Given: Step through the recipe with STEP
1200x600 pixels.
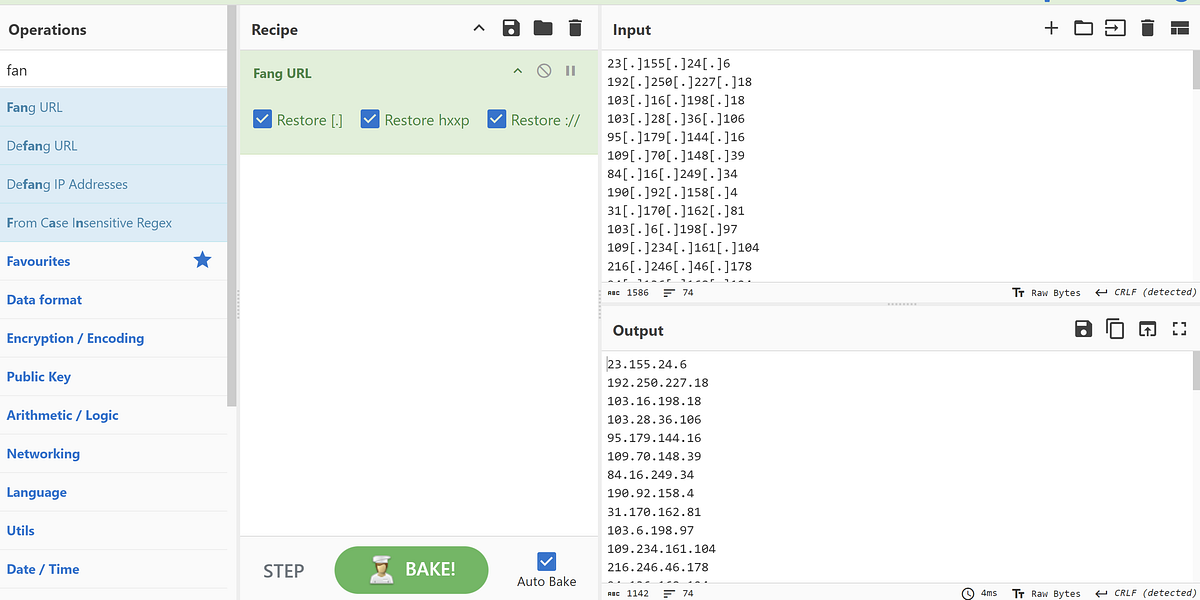Looking at the screenshot, I should (283, 570).
